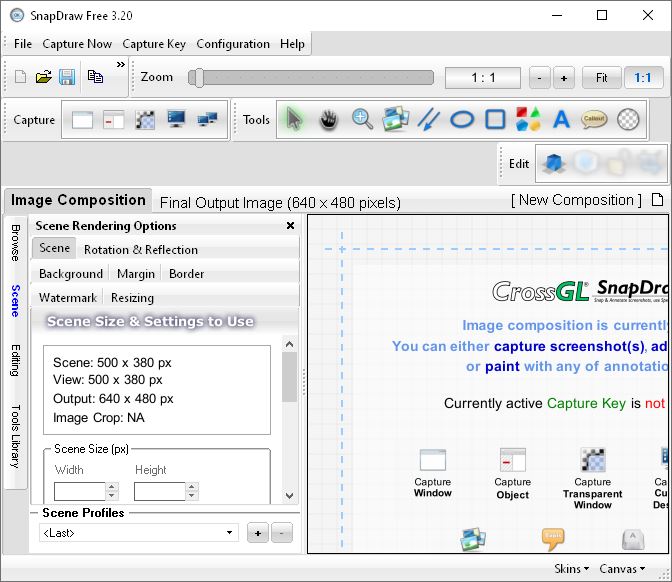This screenshot has height=582, width=672.
Task: Open the Scene Profiles <Last> dropdown
Action: click(x=138, y=533)
